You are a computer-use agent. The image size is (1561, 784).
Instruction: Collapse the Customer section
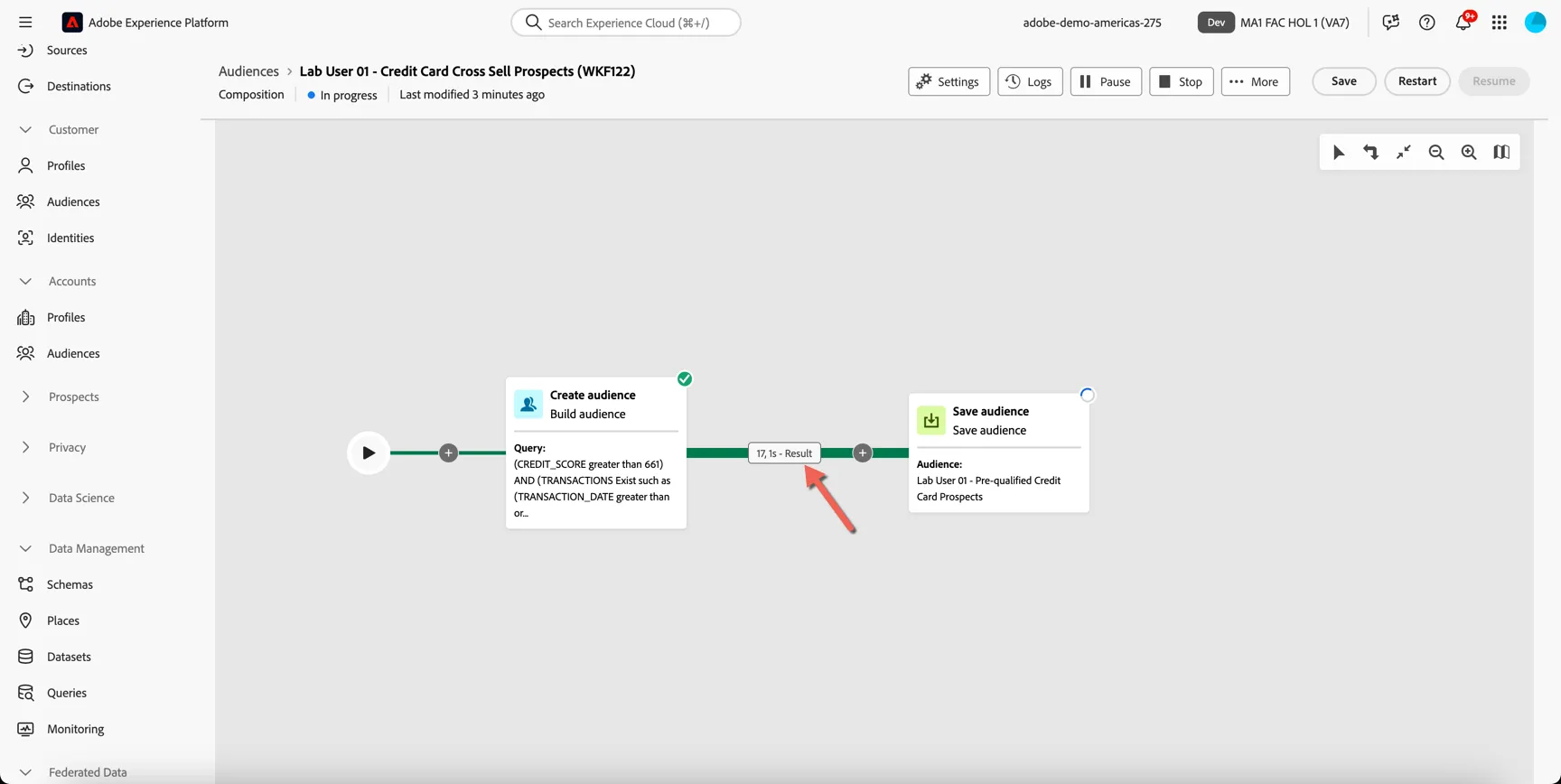click(x=25, y=129)
